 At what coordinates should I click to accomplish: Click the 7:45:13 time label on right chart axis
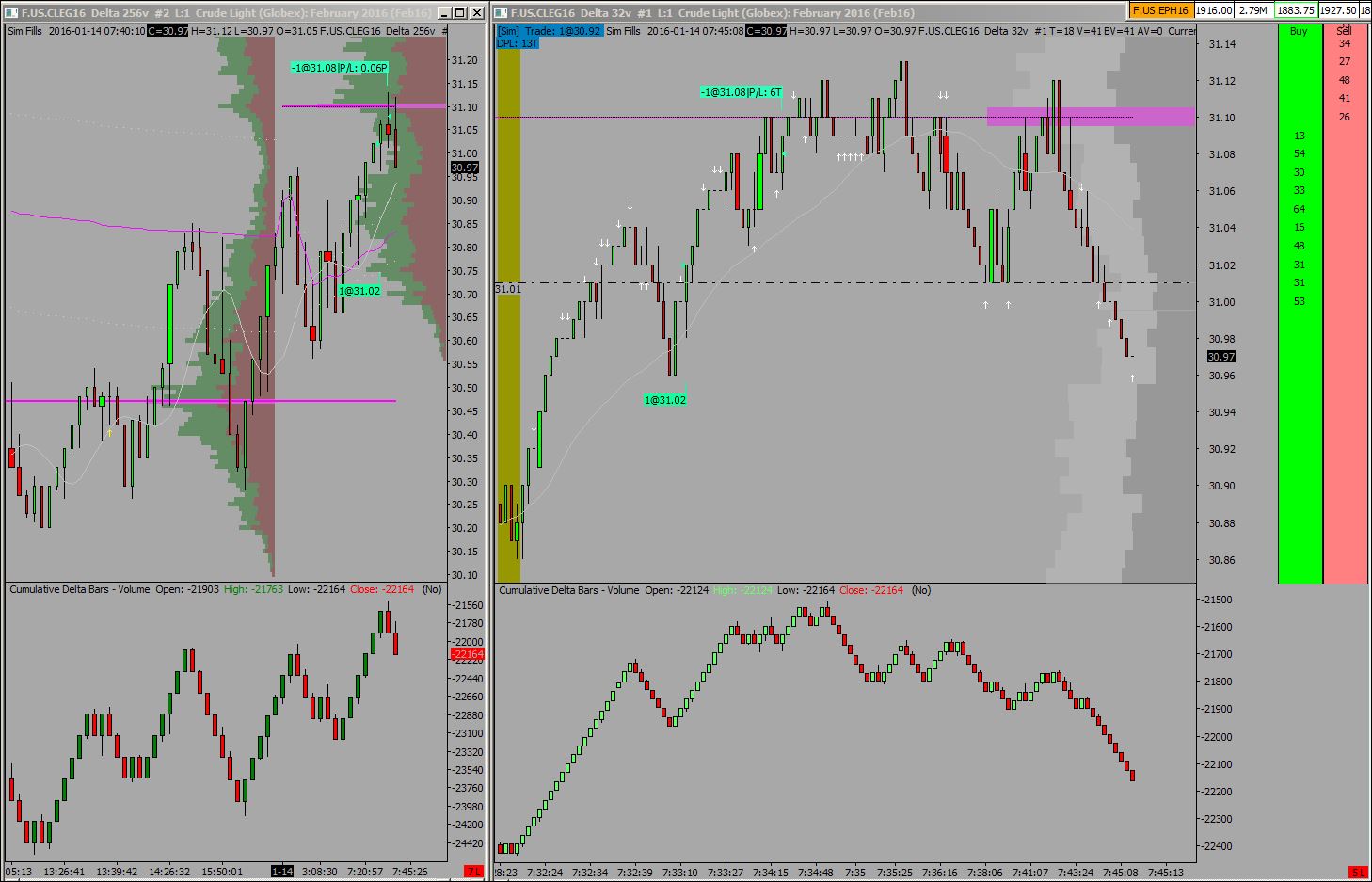pos(1165,873)
